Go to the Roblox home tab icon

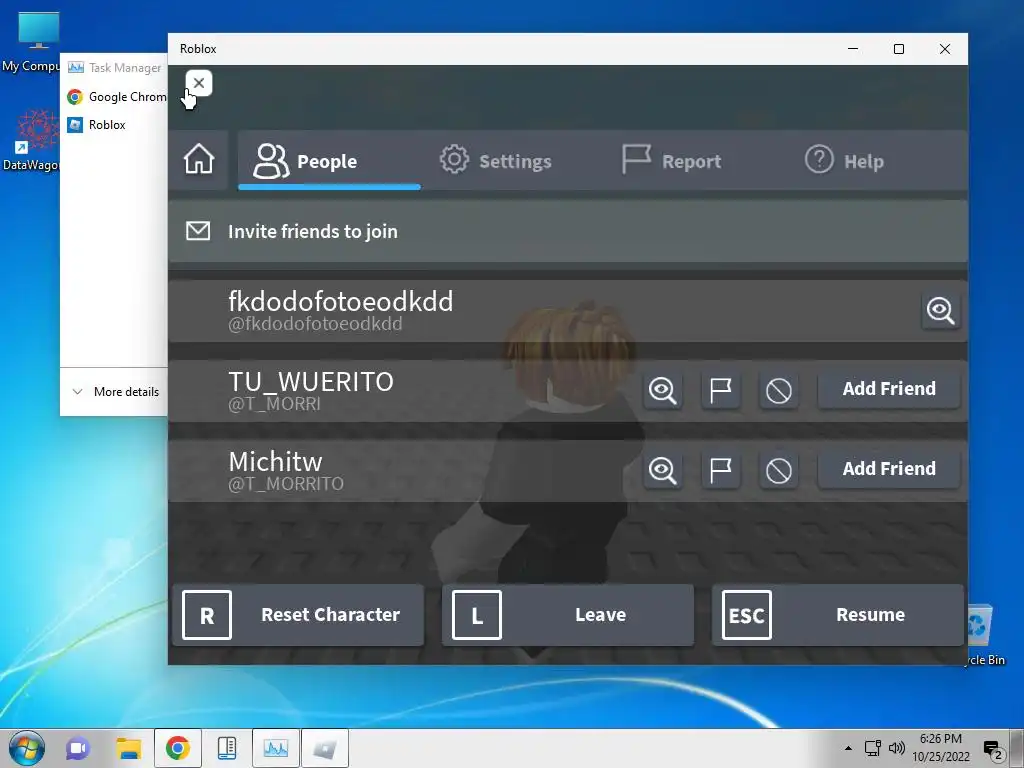click(199, 159)
